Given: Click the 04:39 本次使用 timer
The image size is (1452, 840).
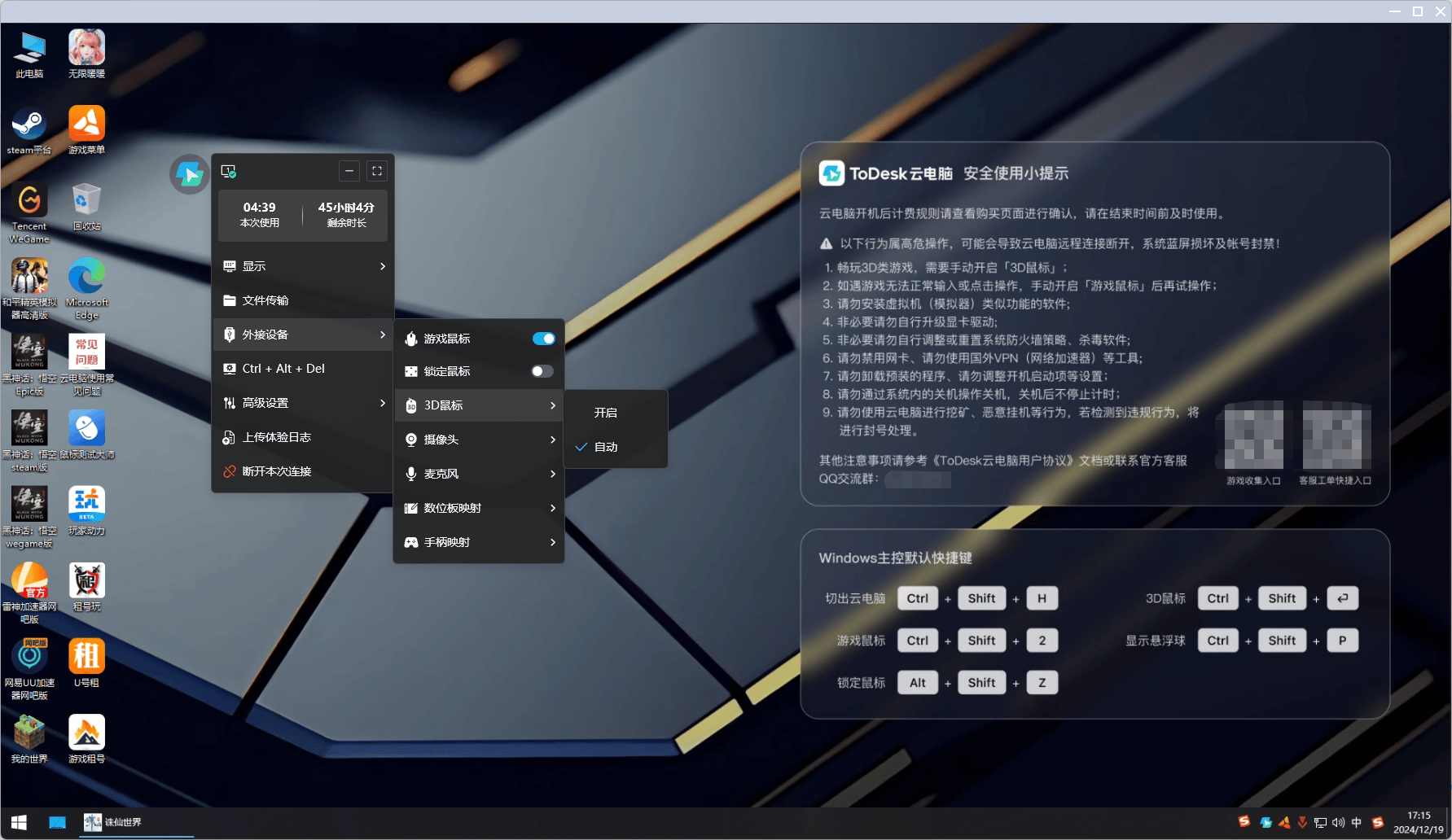Looking at the screenshot, I should pyautogui.click(x=260, y=215).
